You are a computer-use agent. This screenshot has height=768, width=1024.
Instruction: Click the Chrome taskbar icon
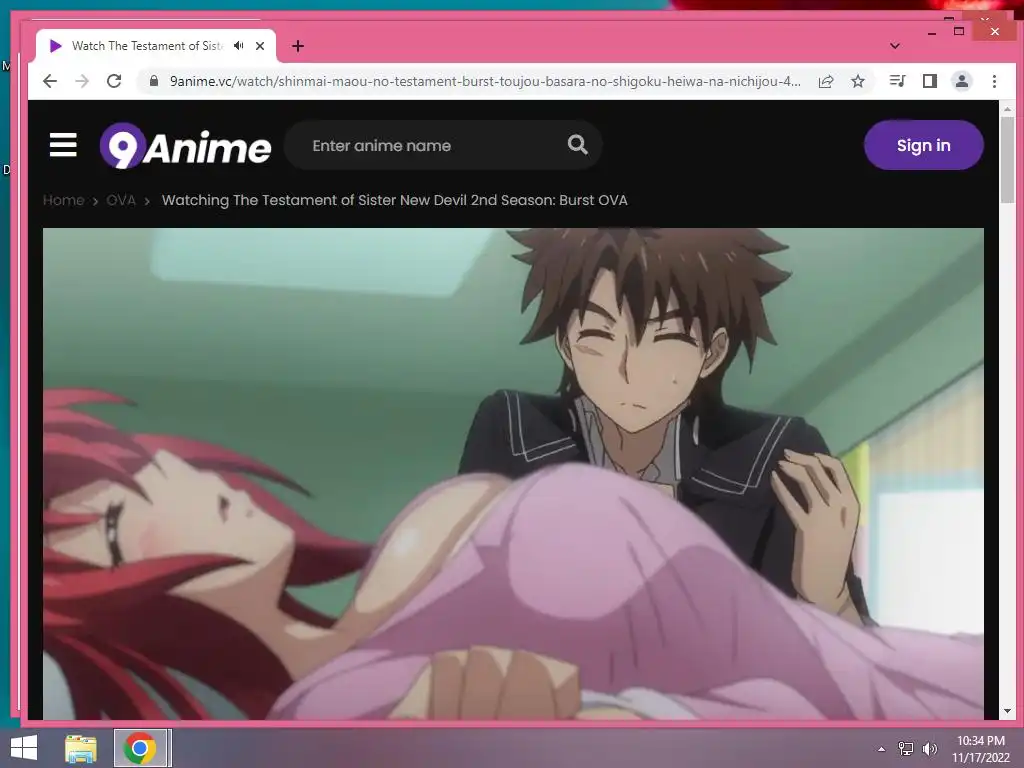click(140, 748)
